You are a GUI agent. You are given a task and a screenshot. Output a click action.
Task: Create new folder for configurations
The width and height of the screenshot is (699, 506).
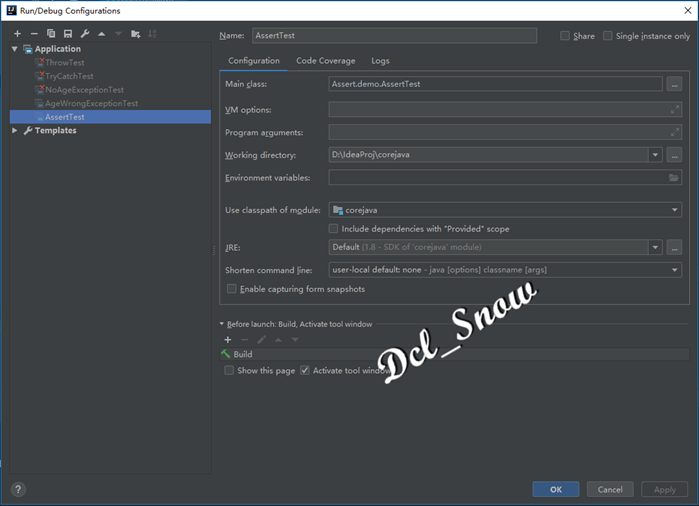pos(136,34)
